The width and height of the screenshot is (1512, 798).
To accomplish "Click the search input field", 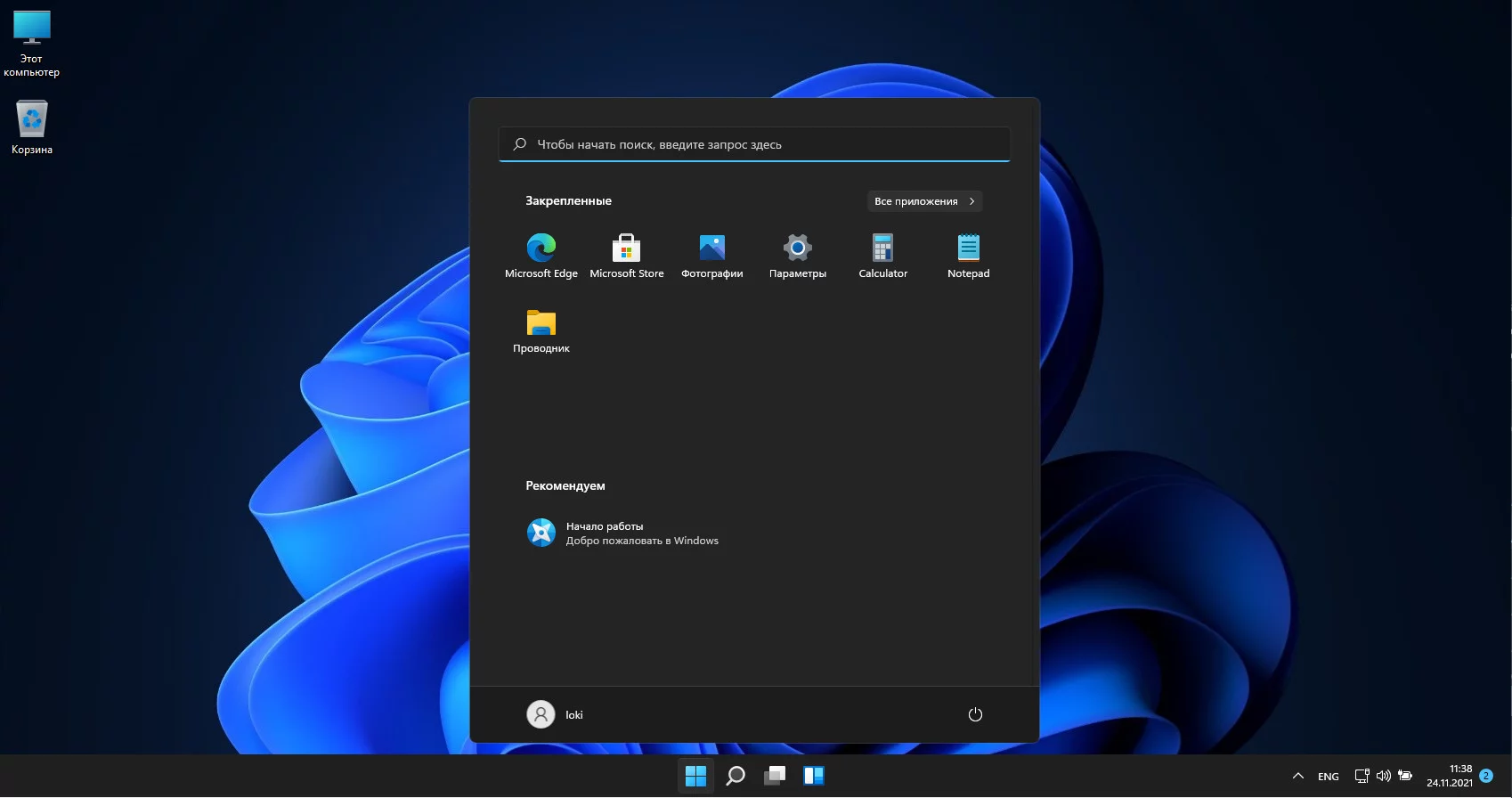I will click(x=754, y=144).
